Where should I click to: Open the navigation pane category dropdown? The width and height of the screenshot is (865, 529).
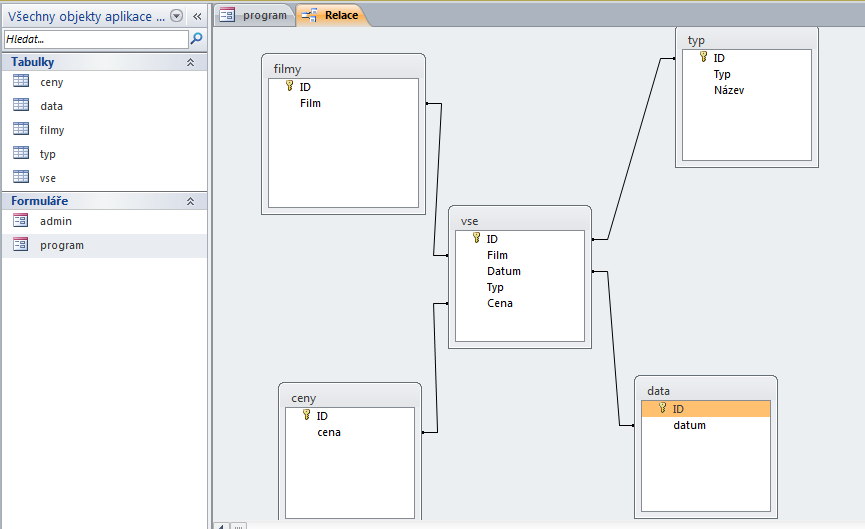click(177, 16)
